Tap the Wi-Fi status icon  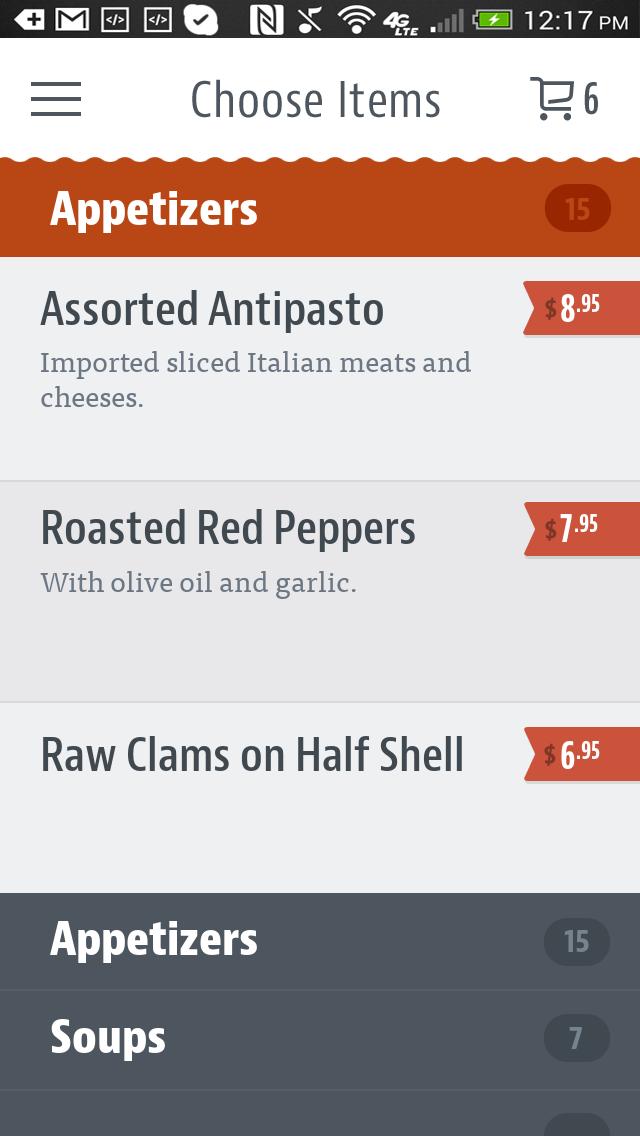[356, 19]
